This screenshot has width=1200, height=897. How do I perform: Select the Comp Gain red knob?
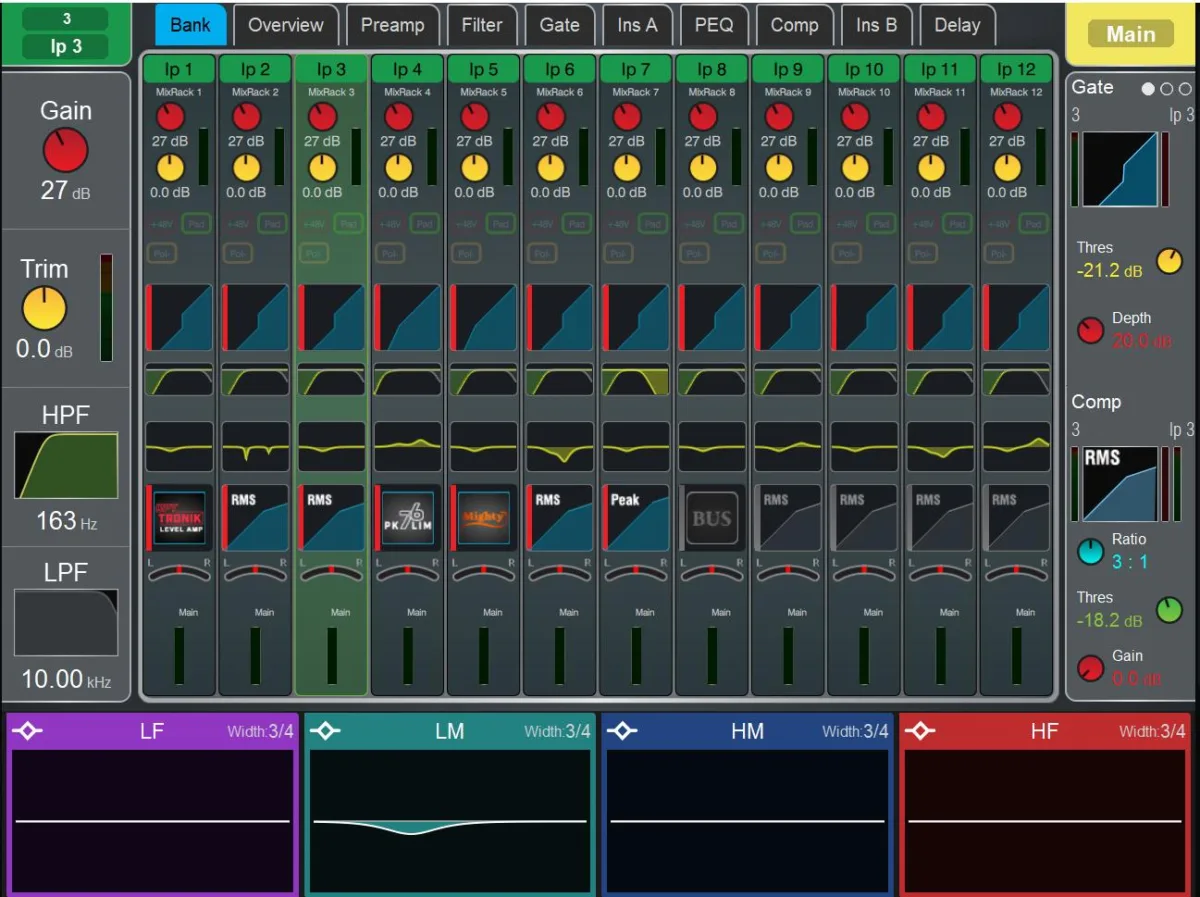(x=1090, y=667)
